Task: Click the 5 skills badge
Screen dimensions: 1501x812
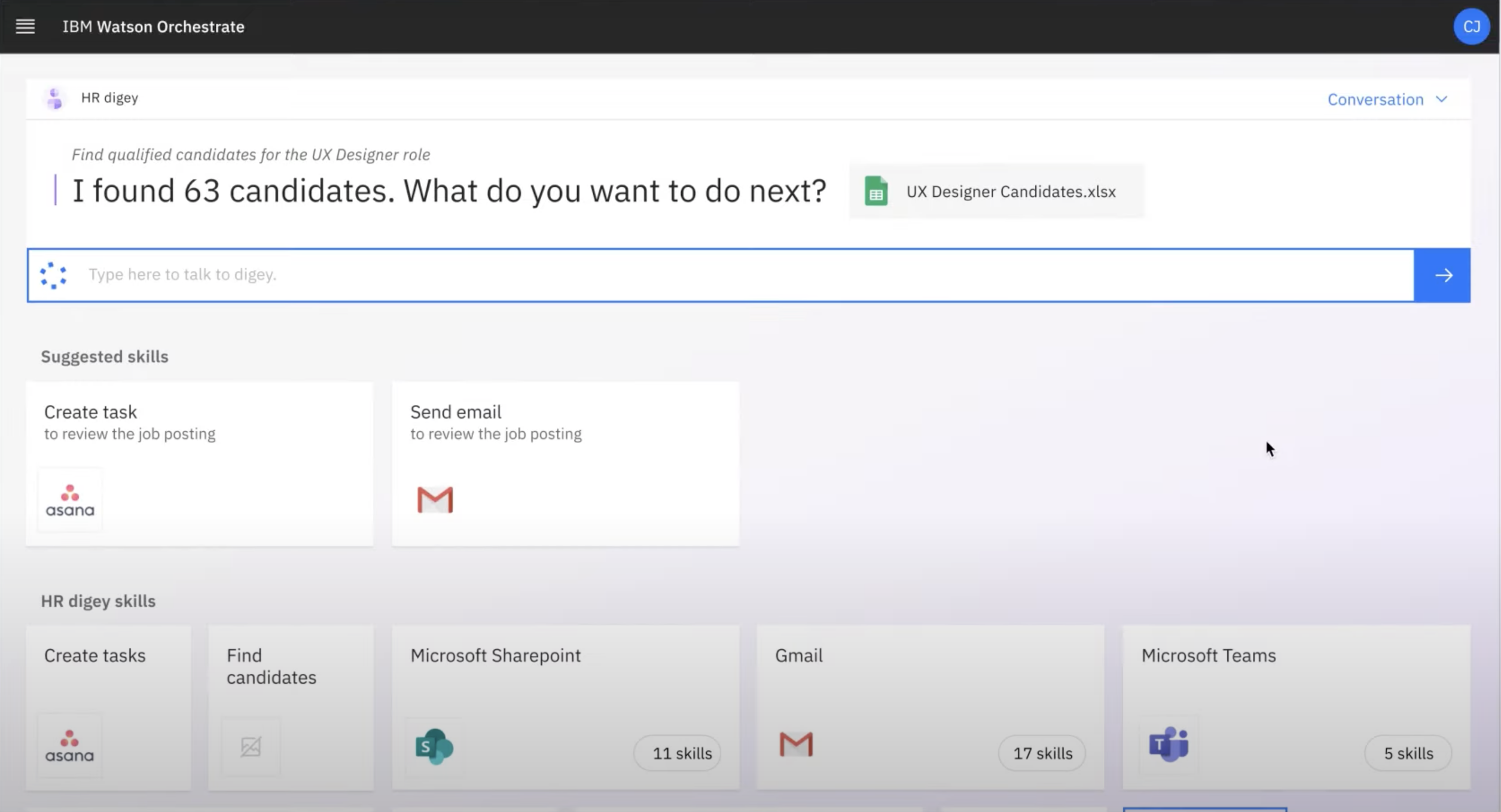Action: point(1408,753)
